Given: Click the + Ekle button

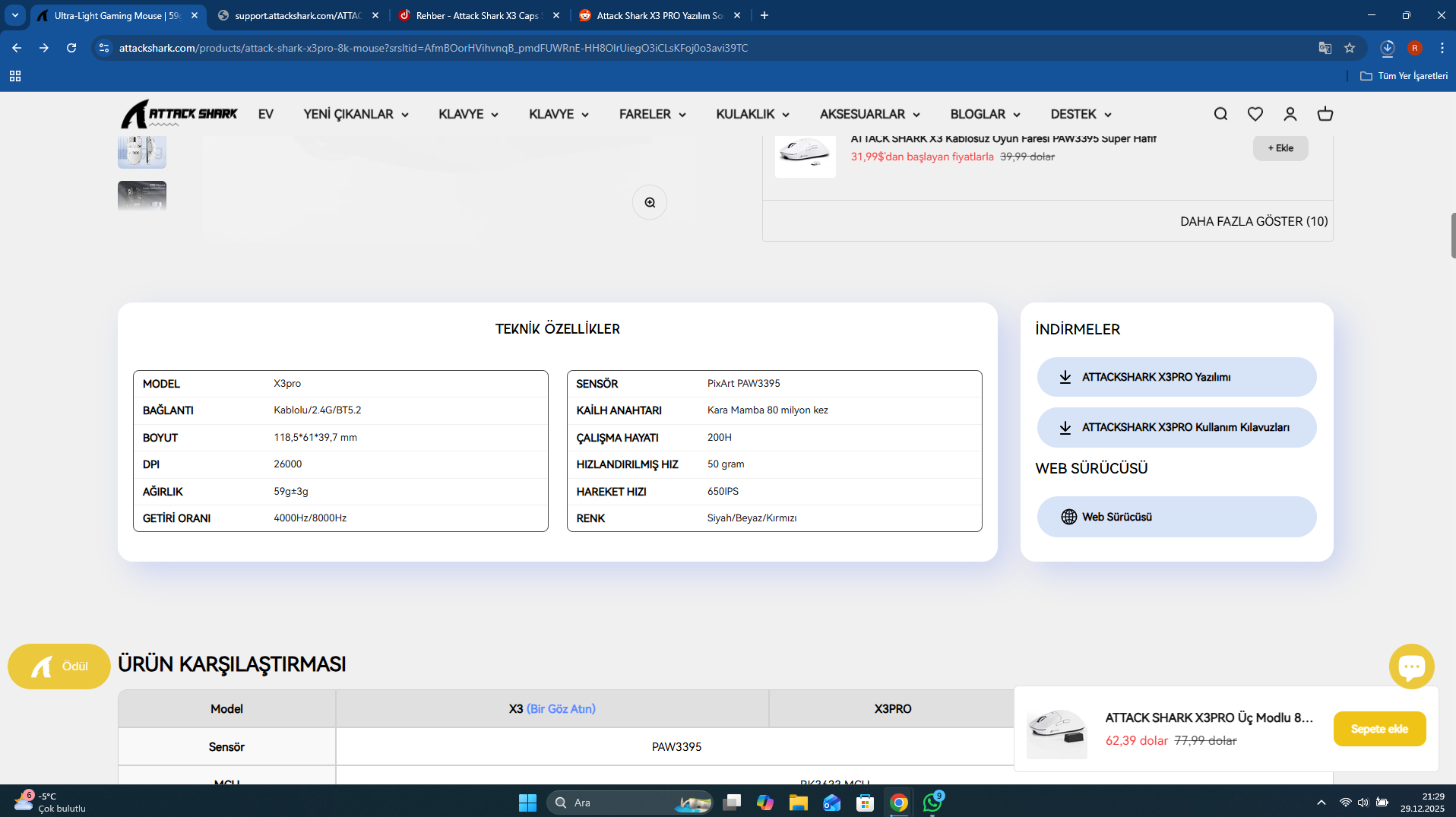Looking at the screenshot, I should click(x=1280, y=148).
